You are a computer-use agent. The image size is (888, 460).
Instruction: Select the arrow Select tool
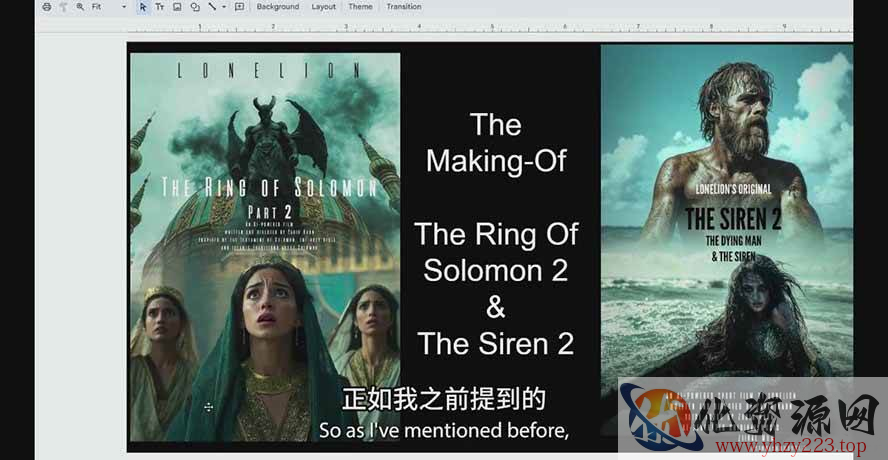click(x=143, y=7)
